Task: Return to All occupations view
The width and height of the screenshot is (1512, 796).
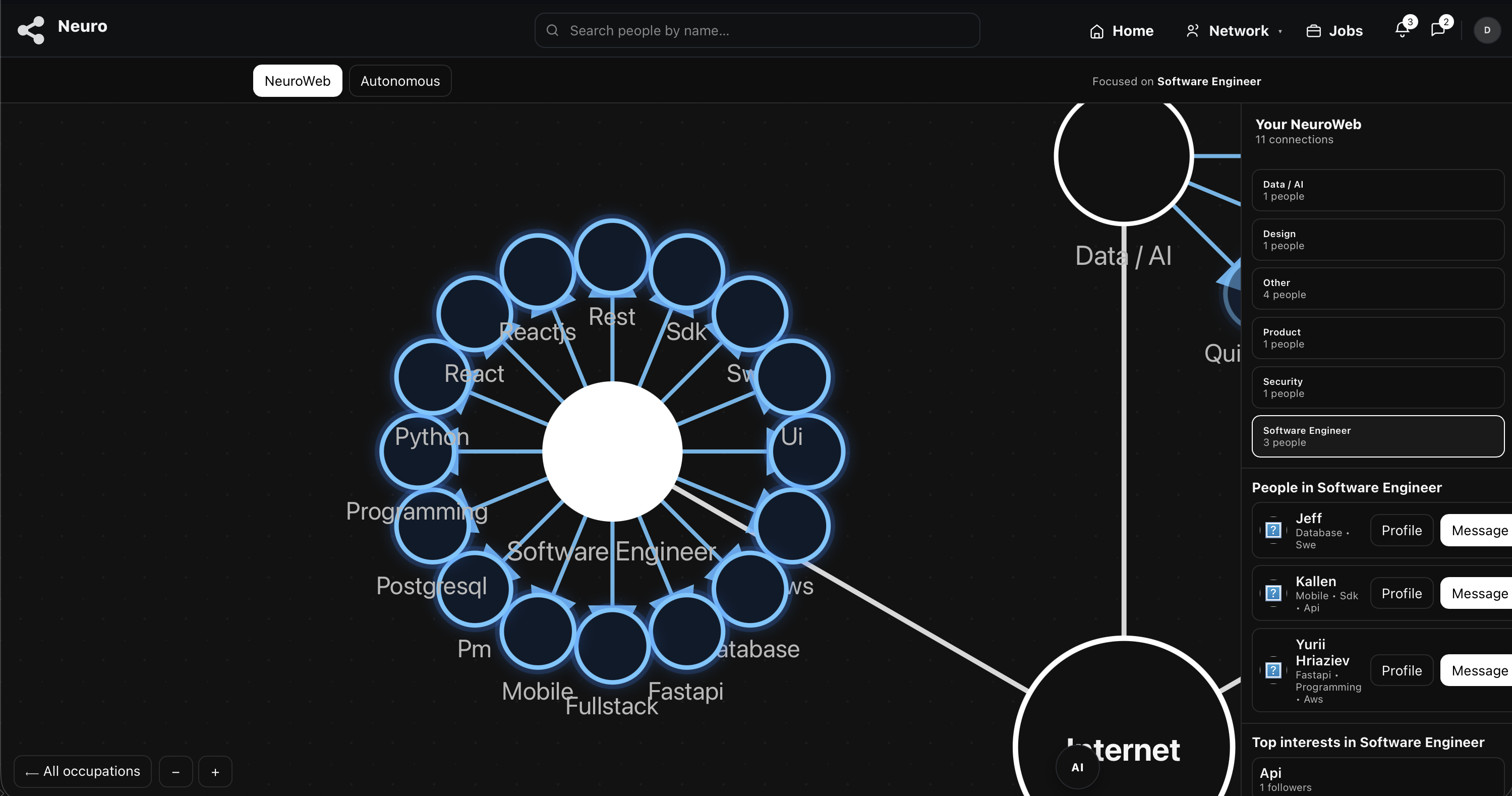Action: pyautogui.click(x=83, y=771)
